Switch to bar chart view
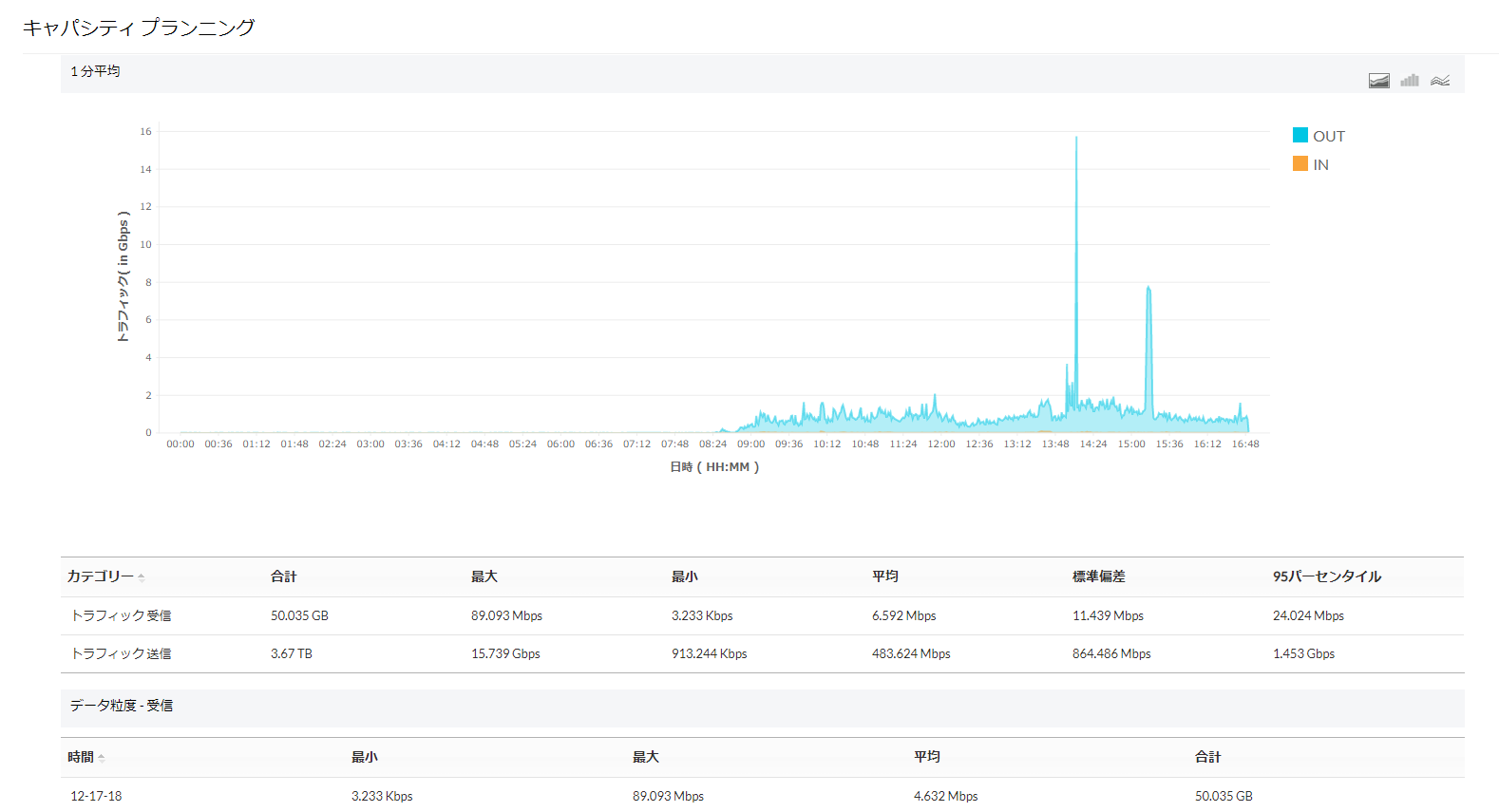 click(1410, 81)
